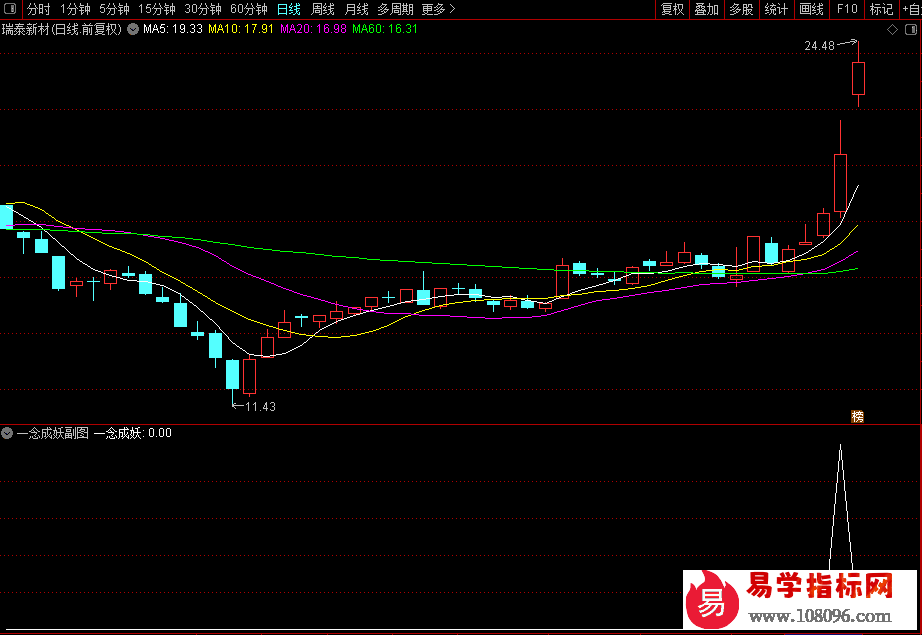Switch to 周线 weekly chart
The image size is (922, 635).
[x=323, y=9]
